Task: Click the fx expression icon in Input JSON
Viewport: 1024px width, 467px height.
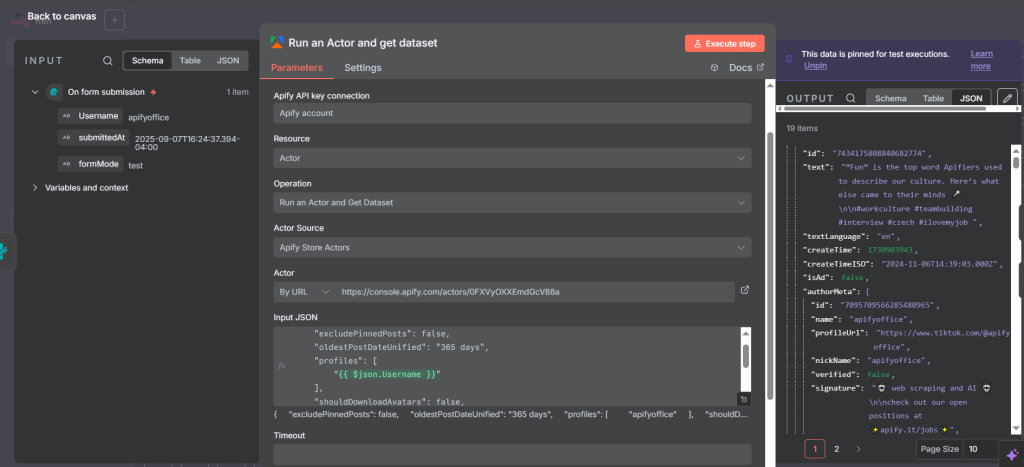Action: click(281, 366)
